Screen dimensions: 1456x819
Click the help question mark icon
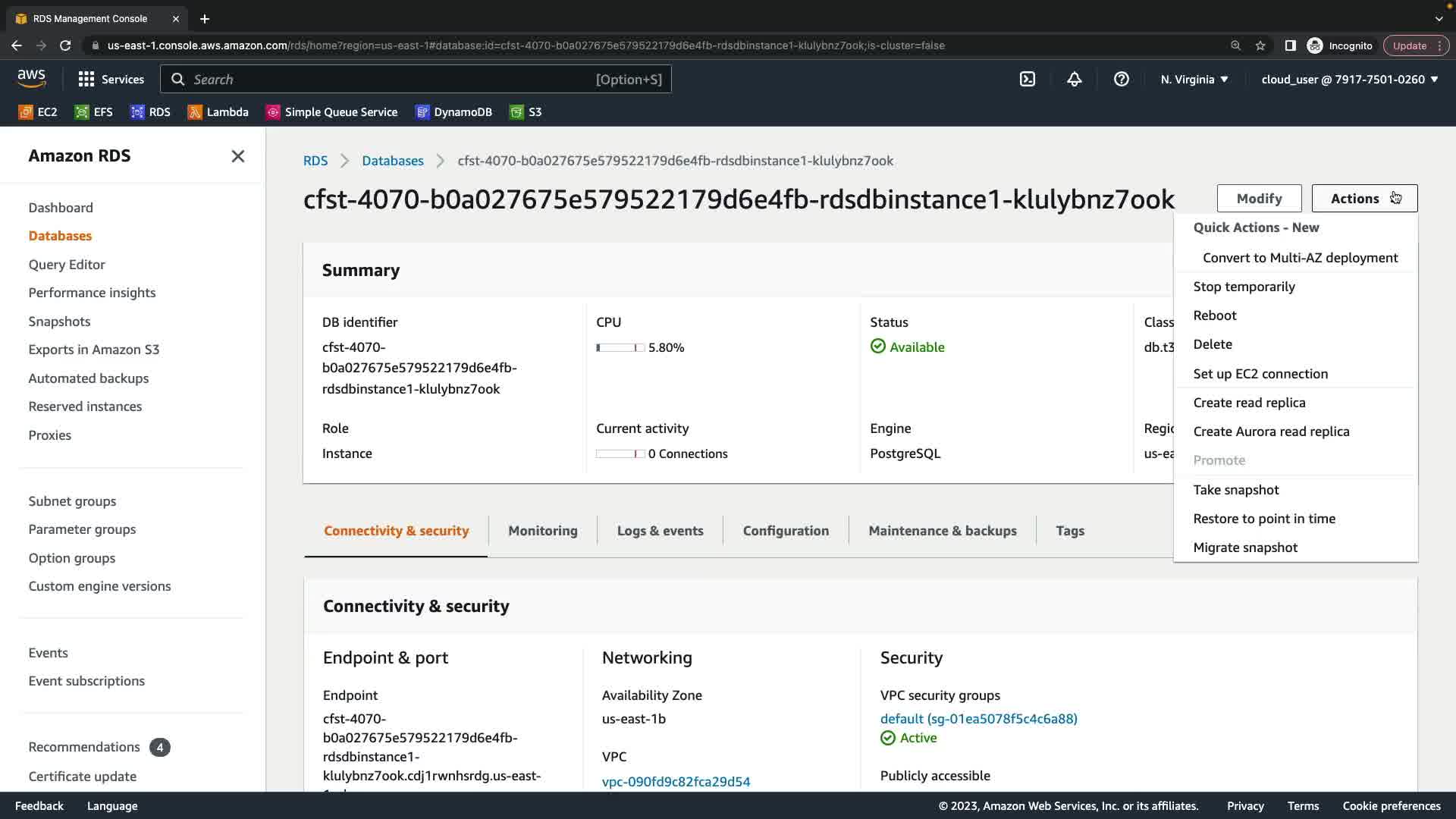pos(1122,79)
